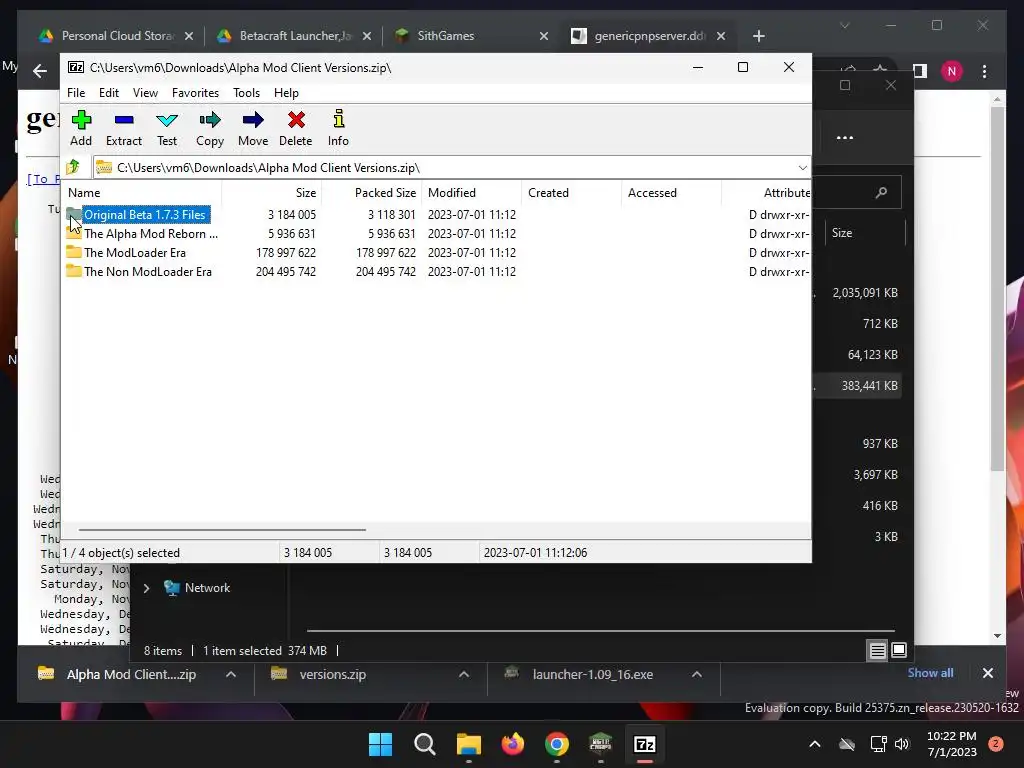Select the Copy toolbar icon
The height and width of the screenshot is (768, 1024).
[210, 128]
